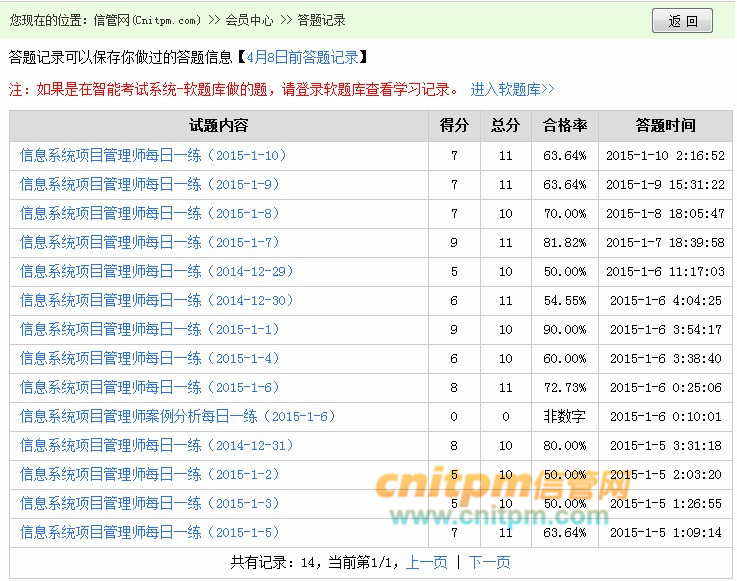Open the 2015-1-5 daily practice record
This screenshot has height=581, width=737.
150,532
